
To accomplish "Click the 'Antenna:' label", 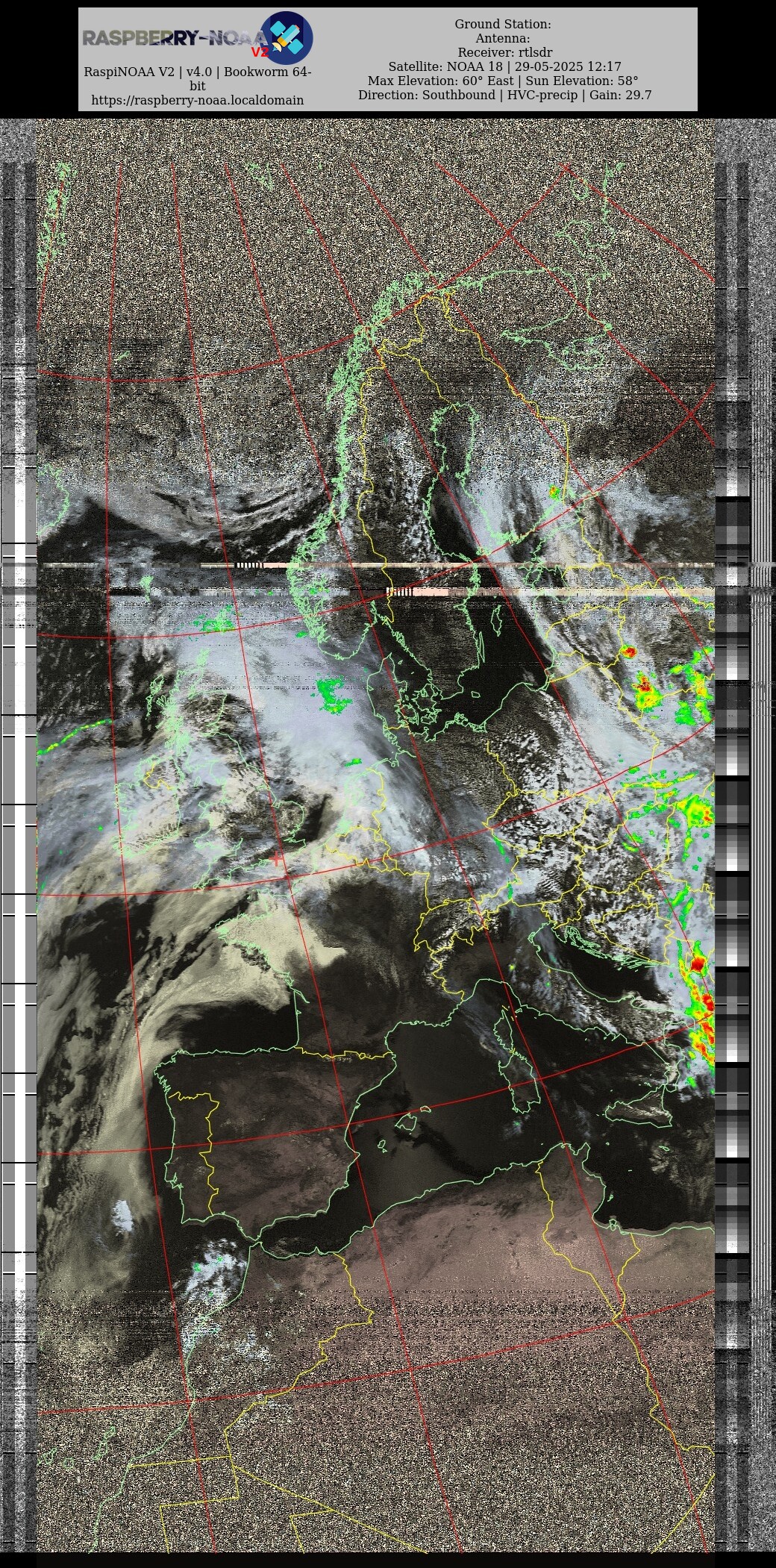I will [x=503, y=38].
